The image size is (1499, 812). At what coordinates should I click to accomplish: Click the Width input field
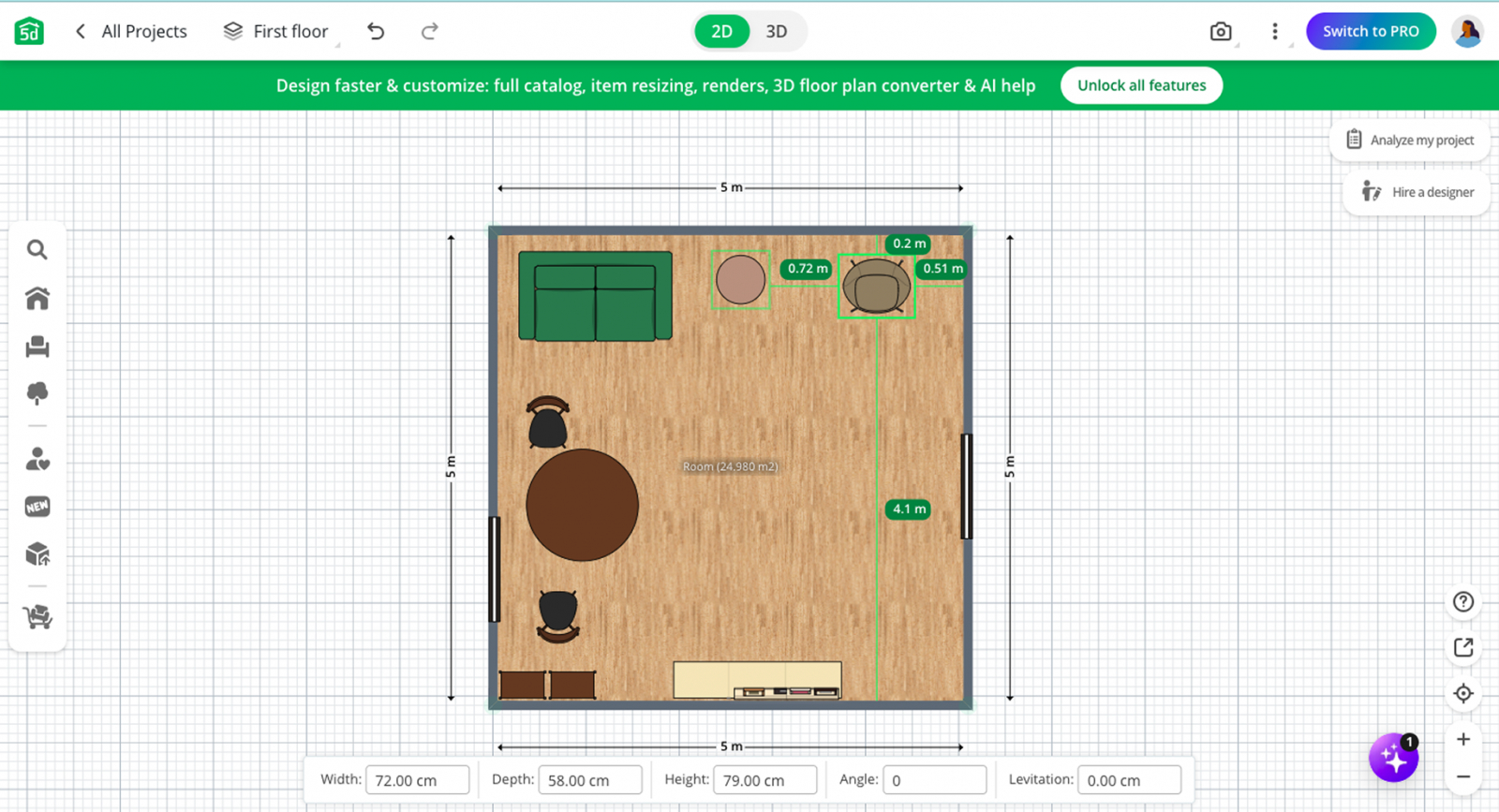[417, 780]
